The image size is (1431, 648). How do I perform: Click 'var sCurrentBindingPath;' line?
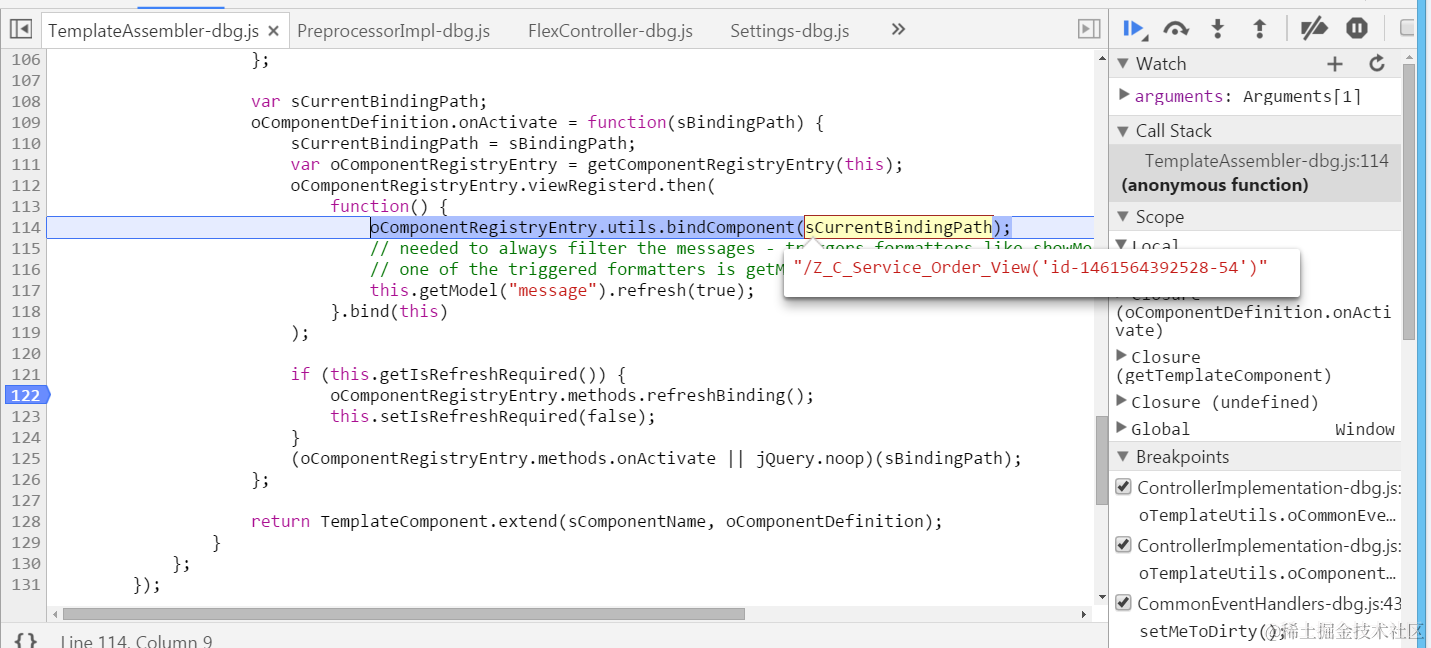coord(368,102)
